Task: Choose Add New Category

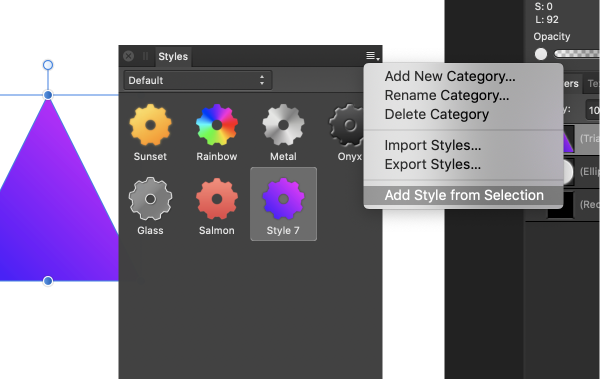Action: (450, 76)
